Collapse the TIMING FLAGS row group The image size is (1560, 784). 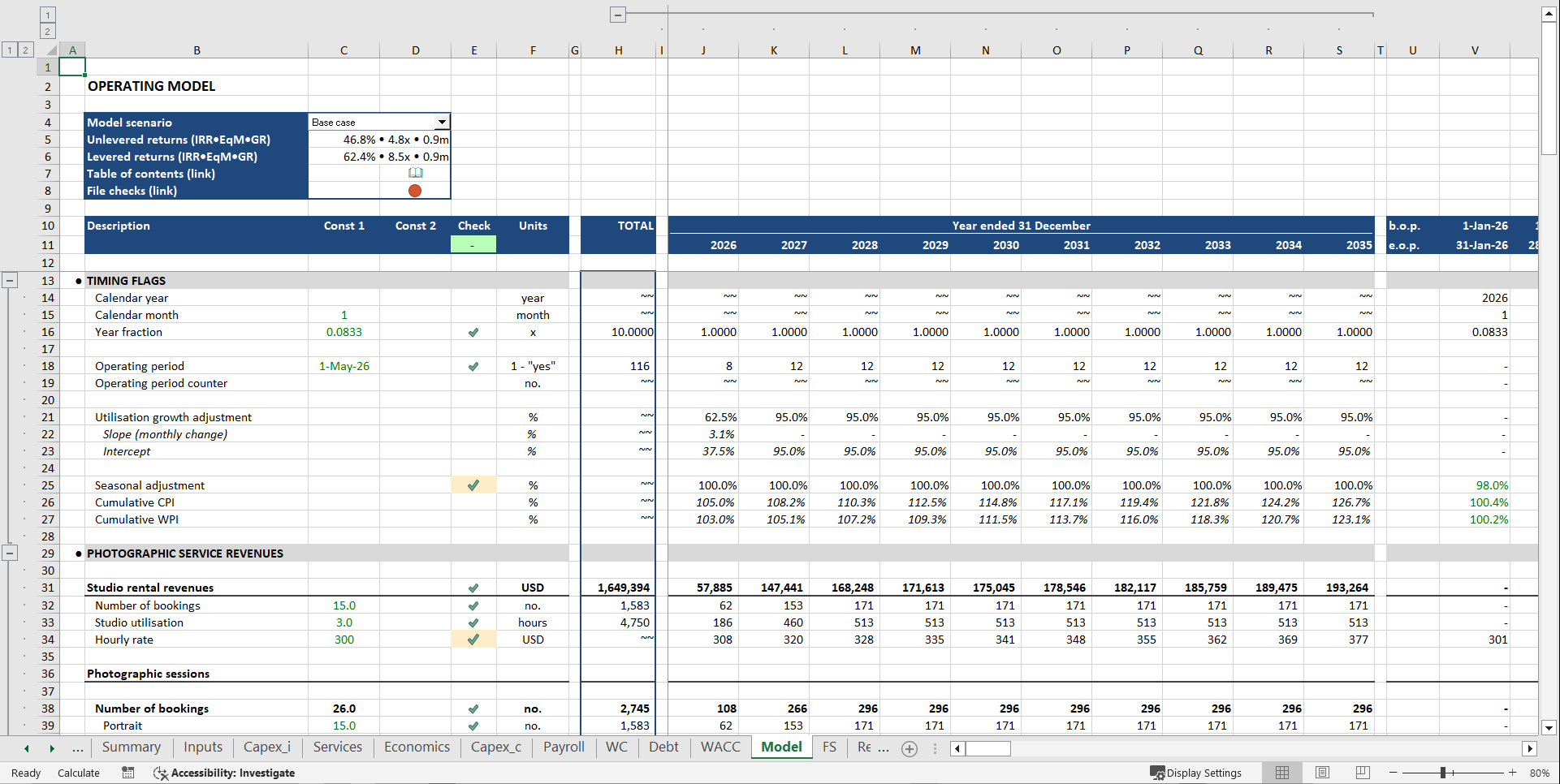pos(10,279)
